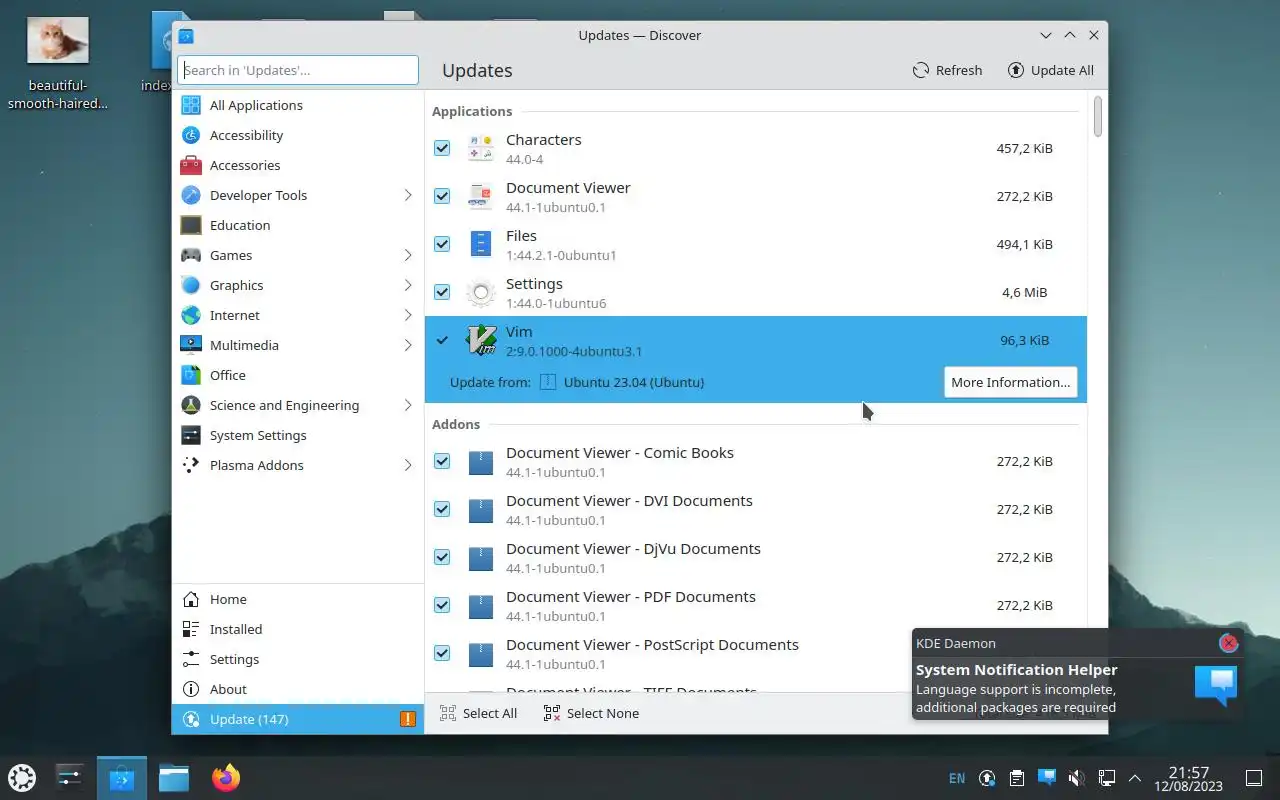Image resolution: width=1280 pixels, height=800 pixels.
Task: Open the Dolphin file manager from the taskbar
Action: pos(174,777)
